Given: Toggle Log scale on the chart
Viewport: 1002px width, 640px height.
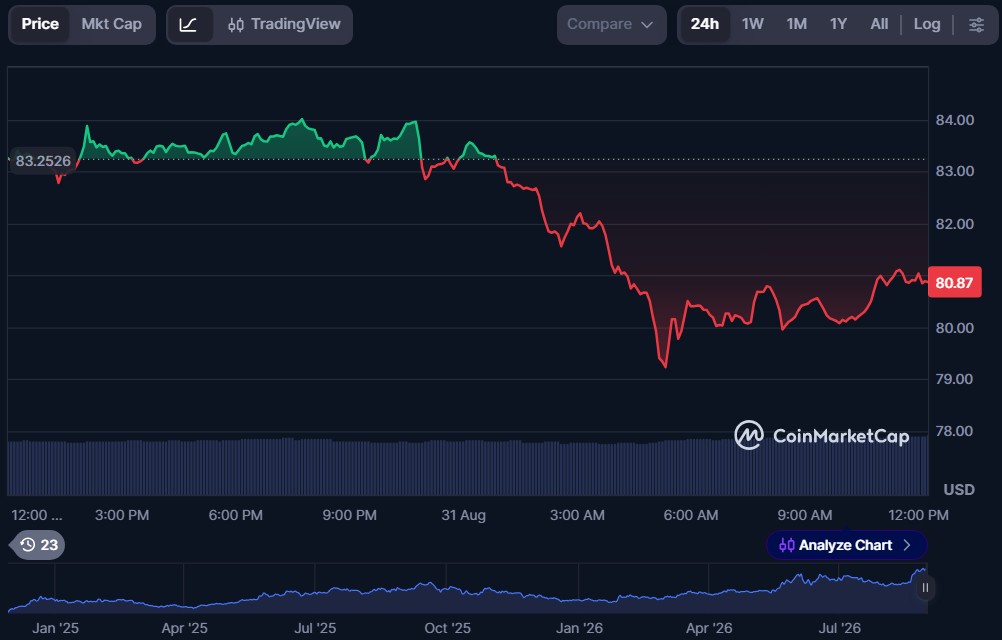Looking at the screenshot, I should pos(927,24).
